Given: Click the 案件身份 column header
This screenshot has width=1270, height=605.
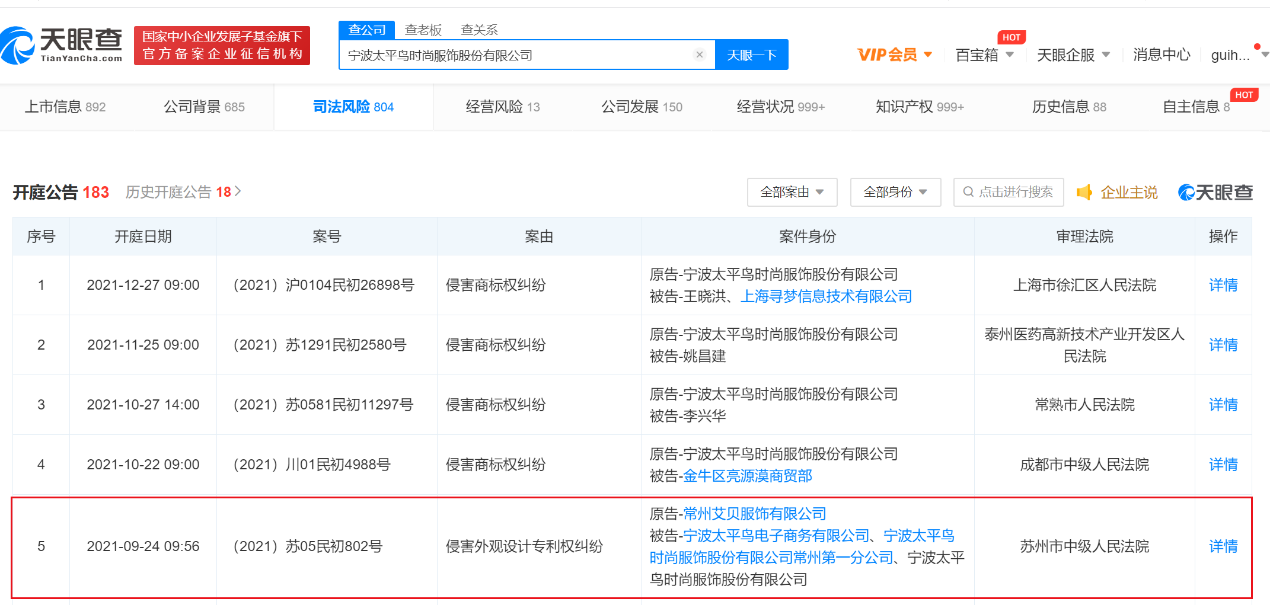Looking at the screenshot, I should (x=807, y=237).
